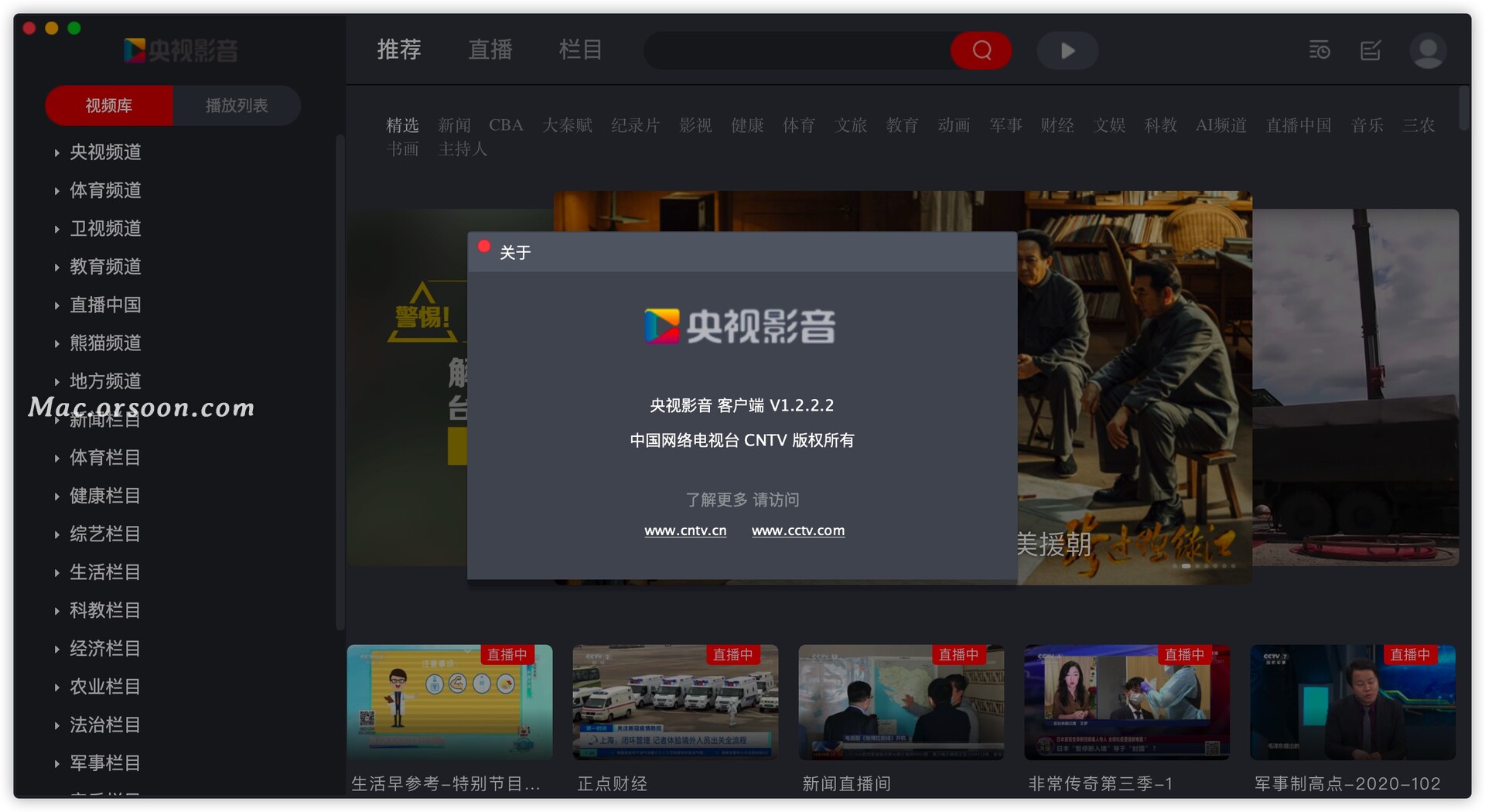Open the 正点财经 live thumbnail
This screenshot has height=812, width=1485.
[675, 702]
